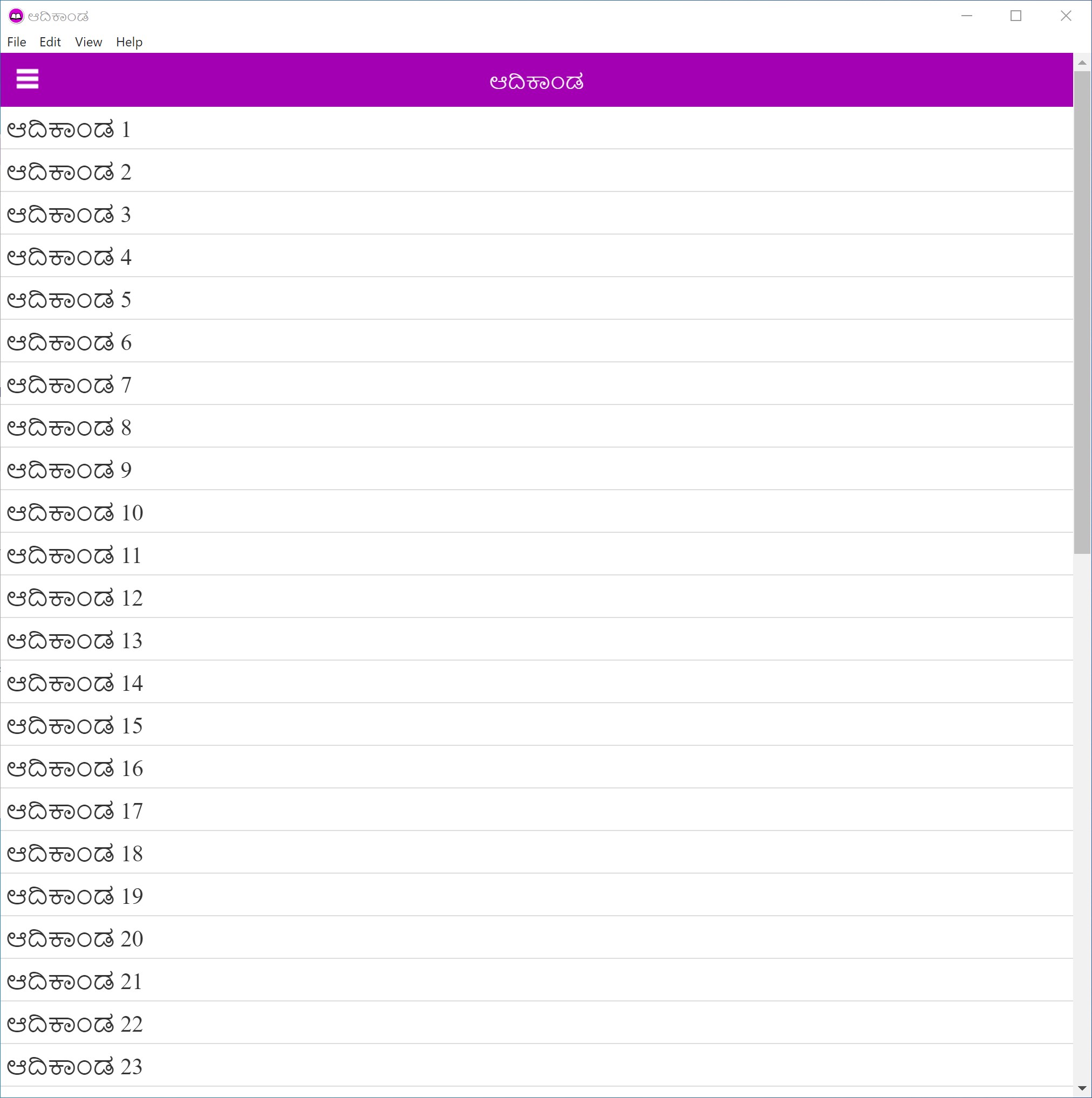Screen dimensions: 1092x1098
Task: Open the View menu
Action: coord(88,42)
